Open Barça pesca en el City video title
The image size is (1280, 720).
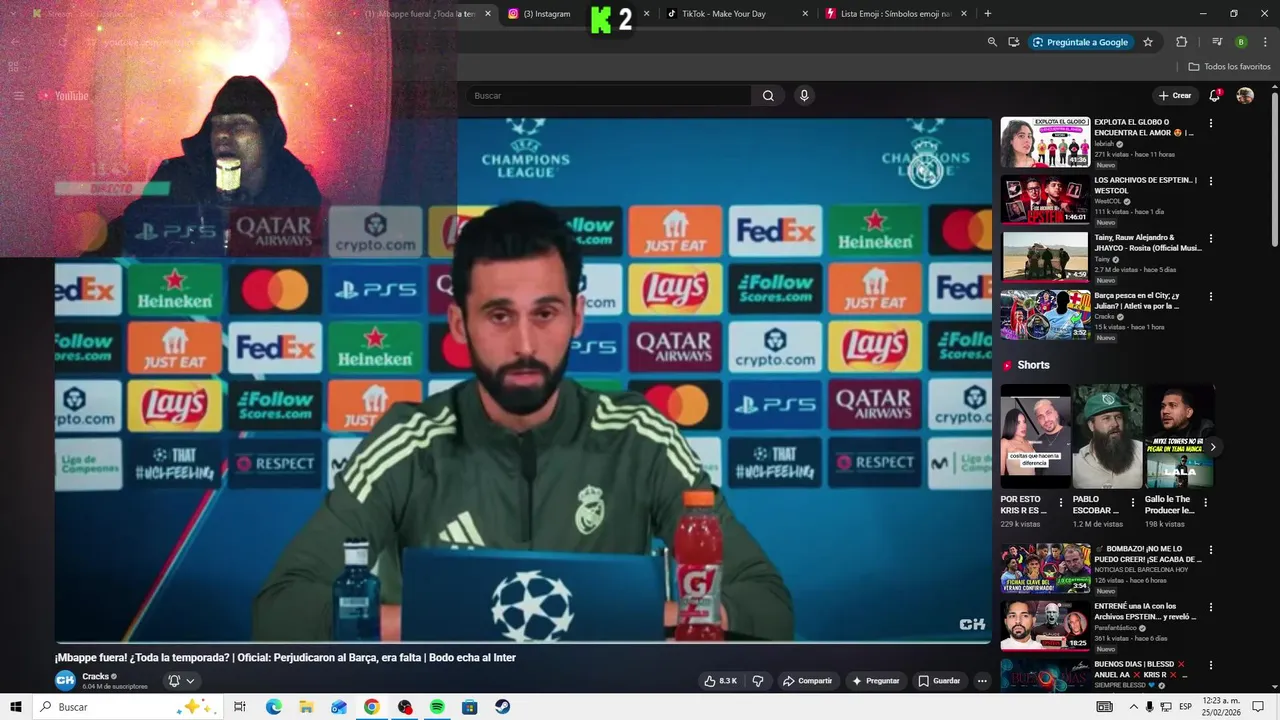coord(1137,301)
